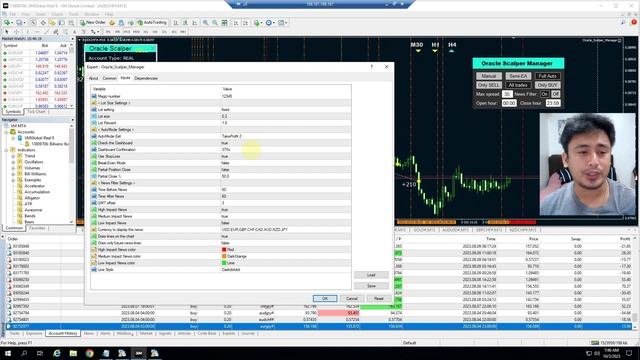
Task: Click the New Order toolbar button
Action: tap(93, 22)
